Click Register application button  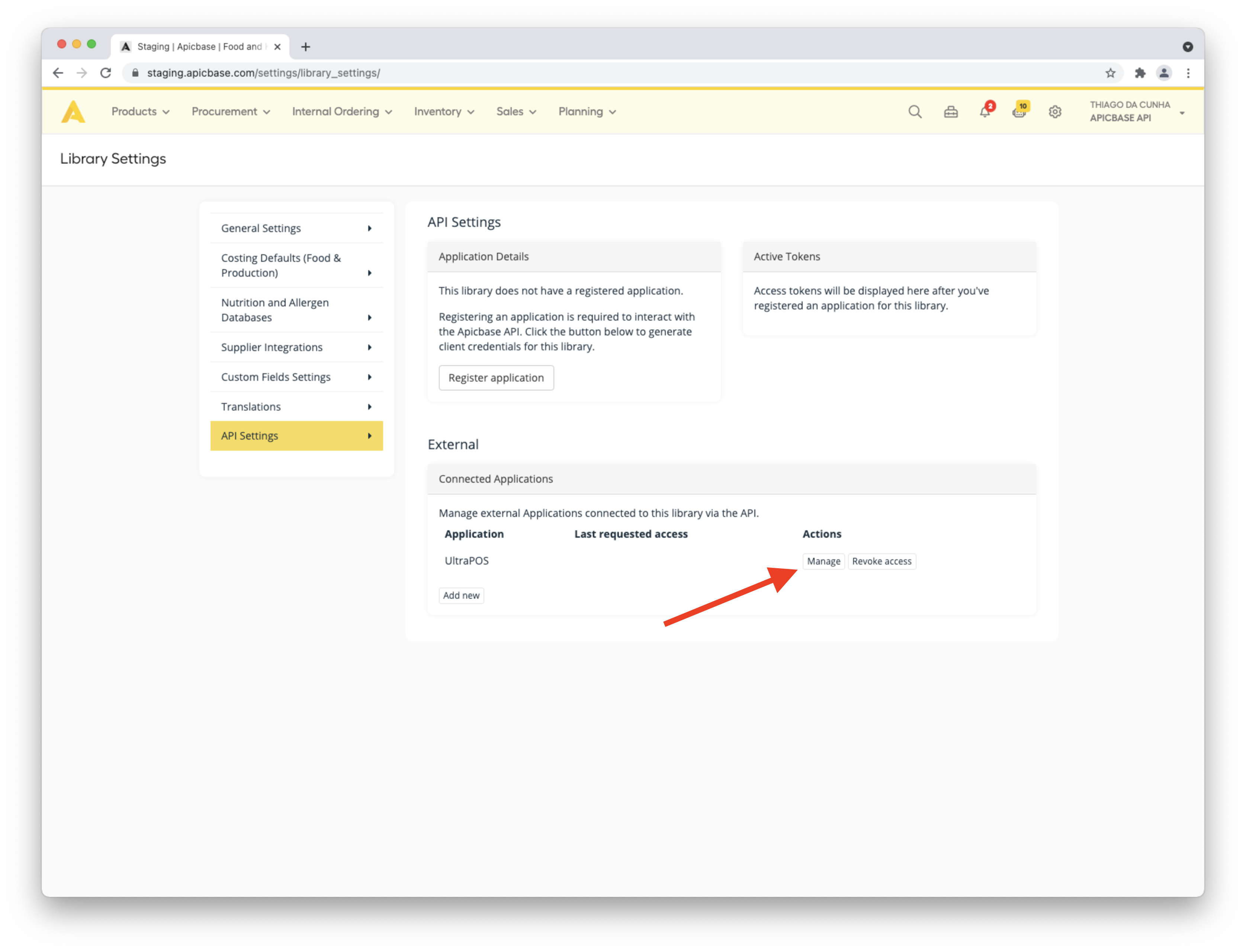click(496, 377)
